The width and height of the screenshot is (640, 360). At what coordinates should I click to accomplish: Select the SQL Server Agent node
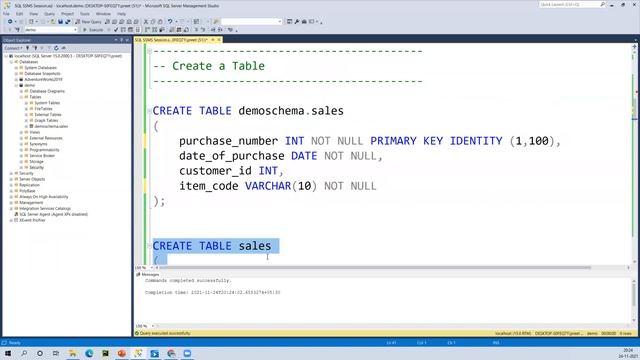click(53, 214)
